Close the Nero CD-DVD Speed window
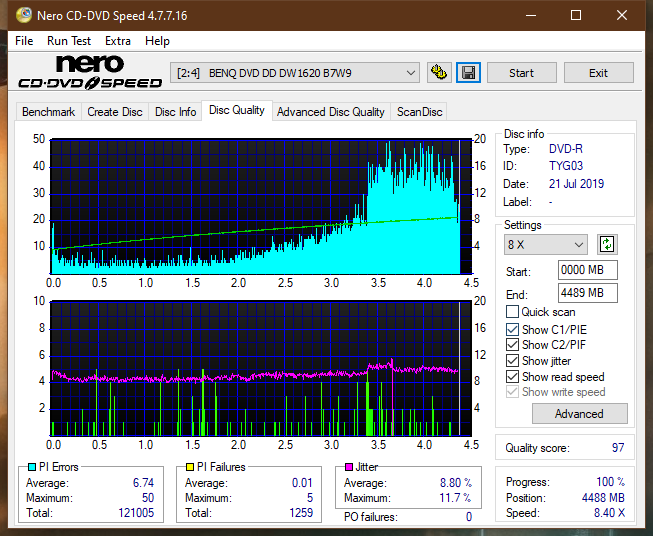 click(622, 15)
